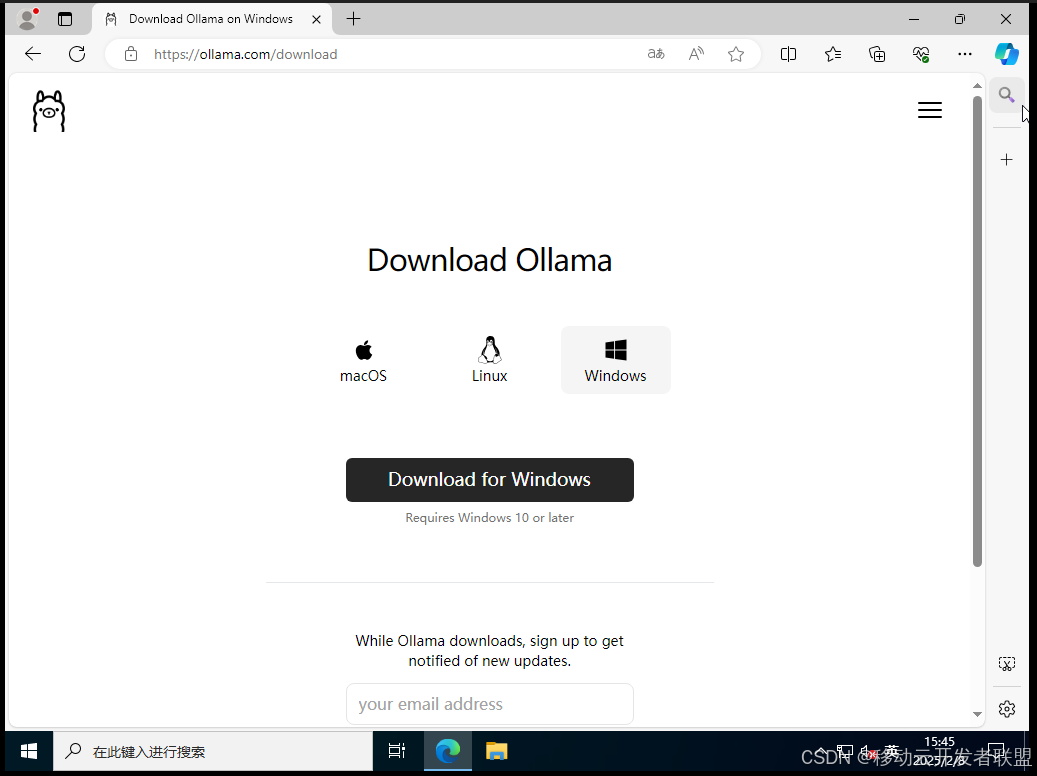This screenshot has height=776, width=1037.
Task: Go back to the previous page
Action: click(33, 54)
